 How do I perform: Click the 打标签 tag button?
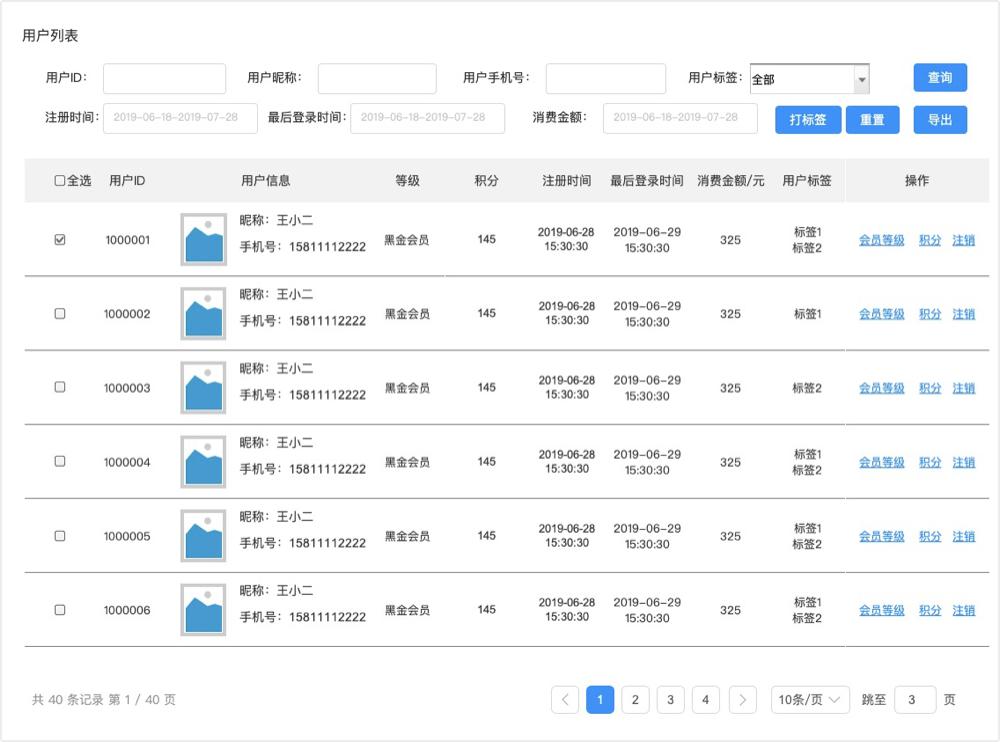point(806,119)
